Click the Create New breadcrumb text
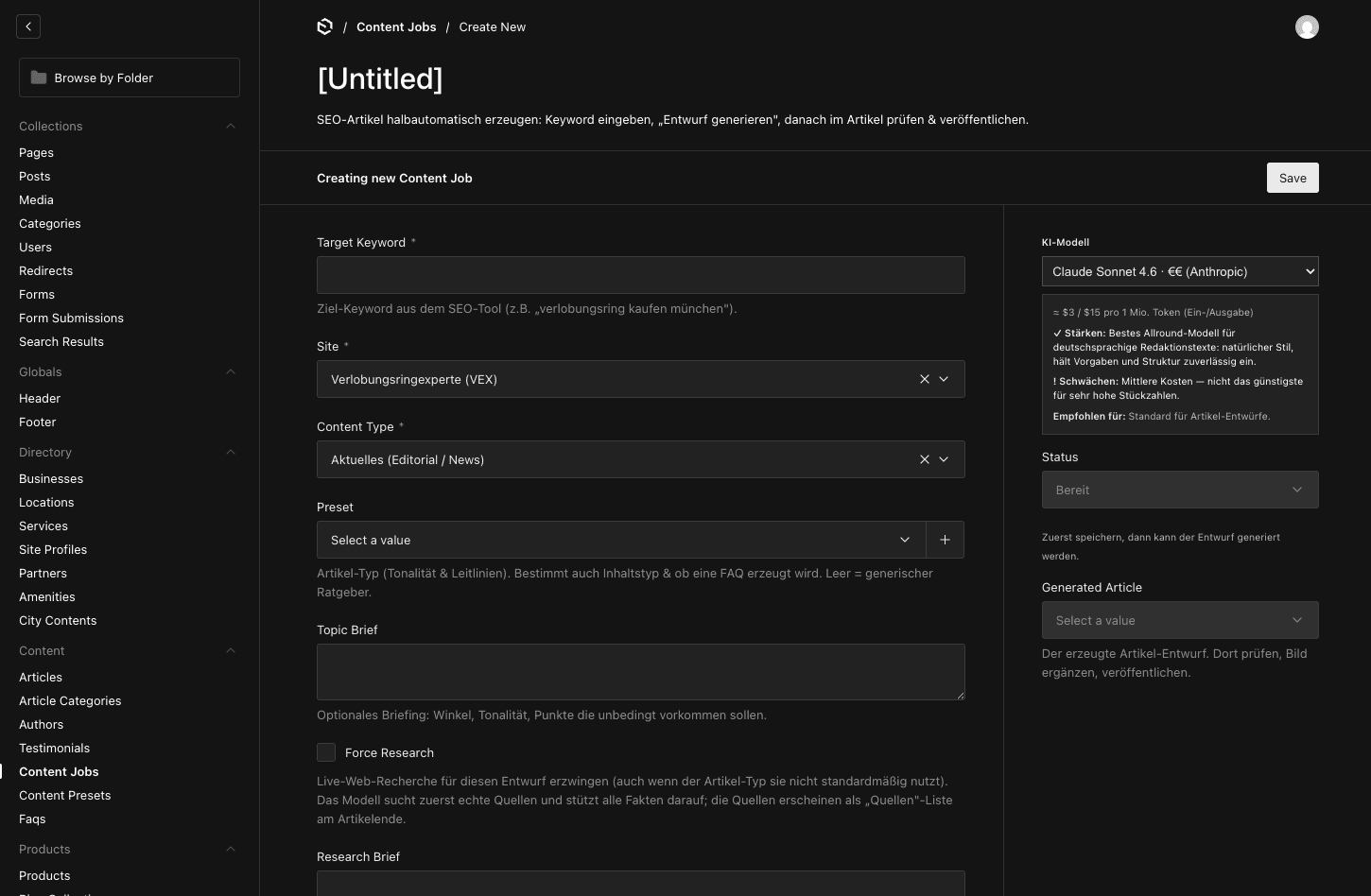Image resolution: width=1371 pixels, height=896 pixels. [493, 26]
